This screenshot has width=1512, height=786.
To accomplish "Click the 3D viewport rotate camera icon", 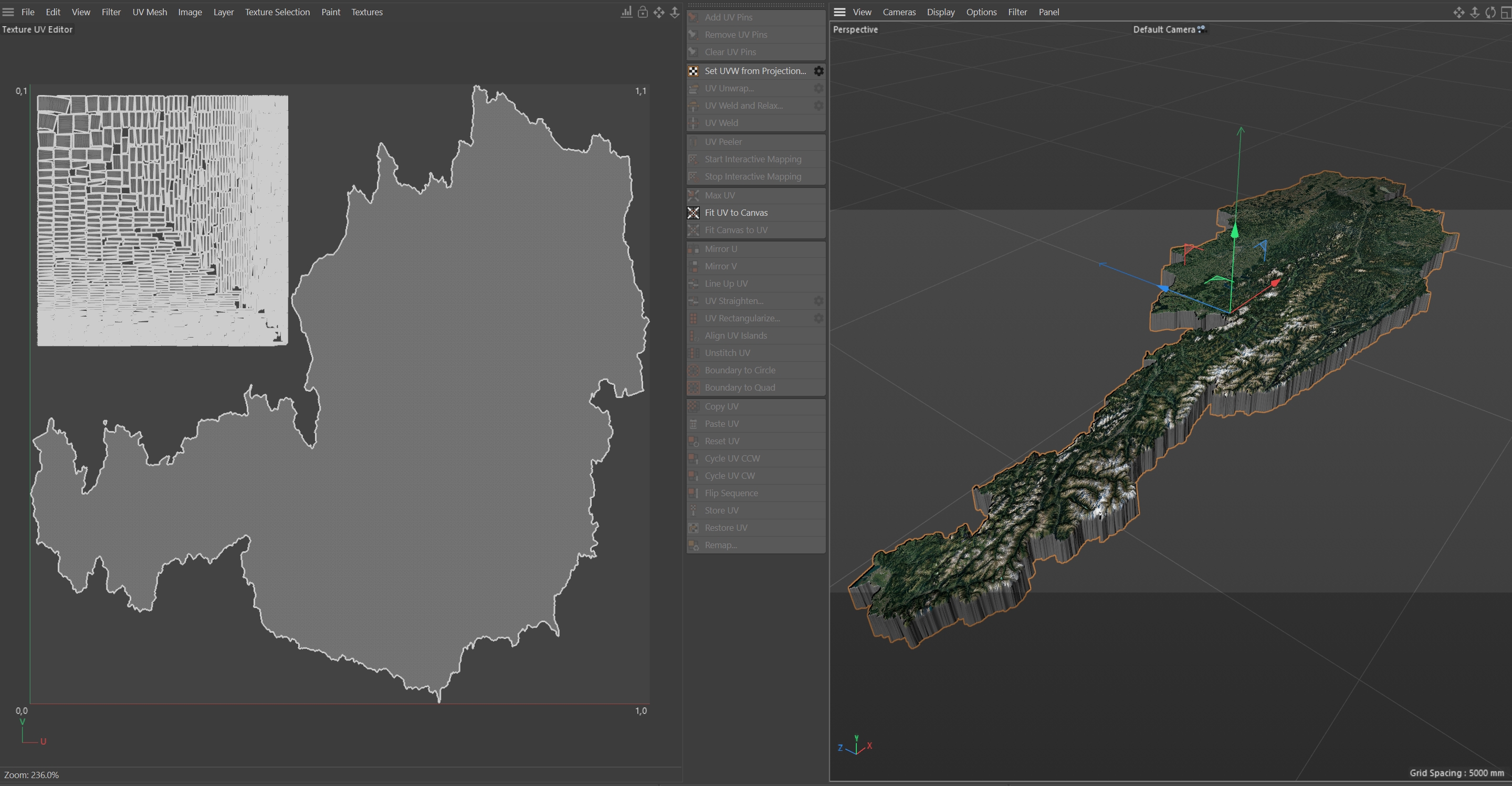I will (1490, 12).
